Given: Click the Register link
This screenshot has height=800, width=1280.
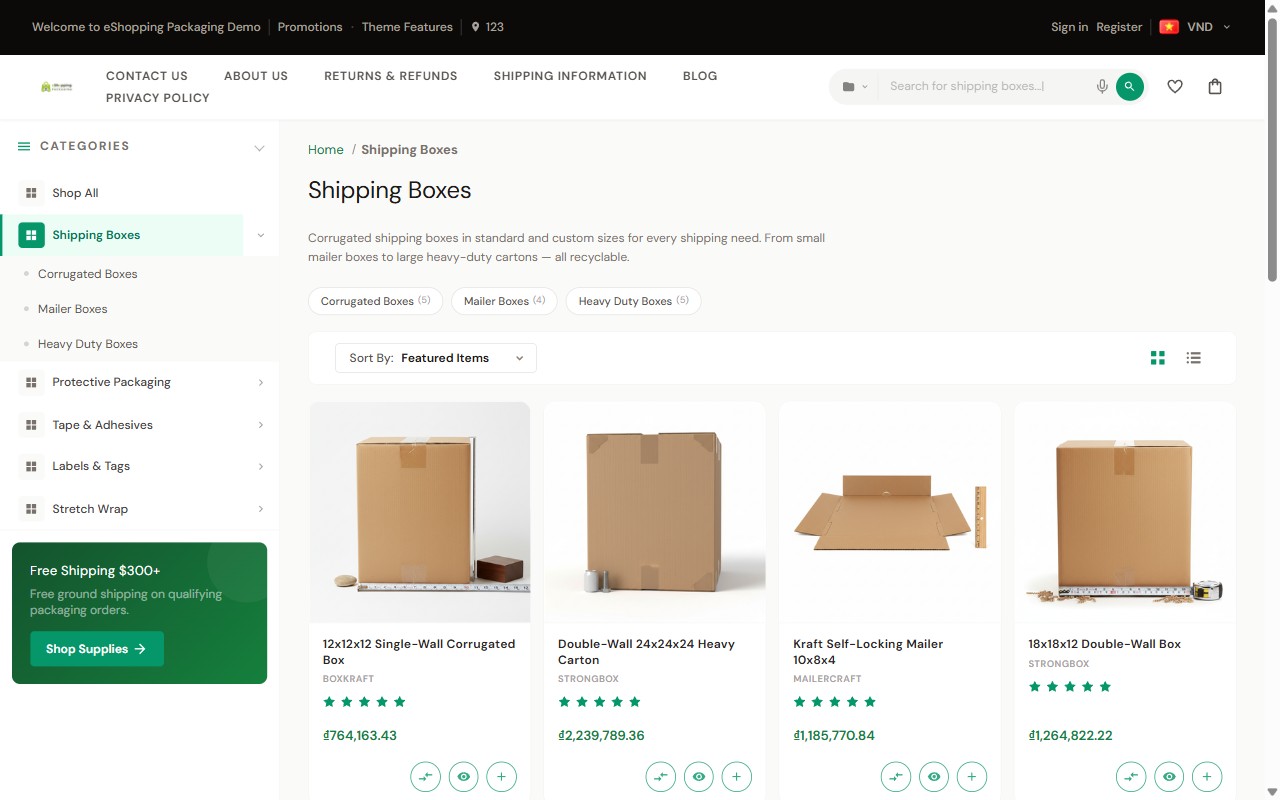Looking at the screenshot, I should pyautogui.click(x=1119, y=27).
